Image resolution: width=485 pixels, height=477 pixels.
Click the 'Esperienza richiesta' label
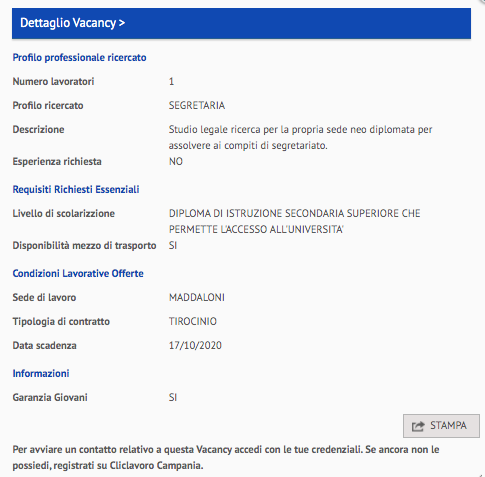[57, 162]
